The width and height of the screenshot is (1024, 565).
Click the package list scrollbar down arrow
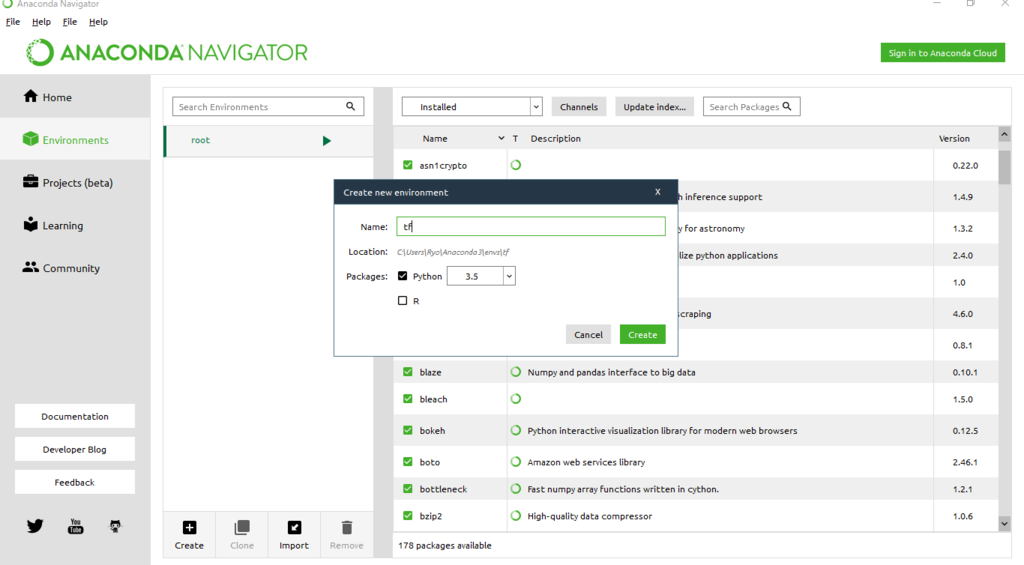point(1004,523)
